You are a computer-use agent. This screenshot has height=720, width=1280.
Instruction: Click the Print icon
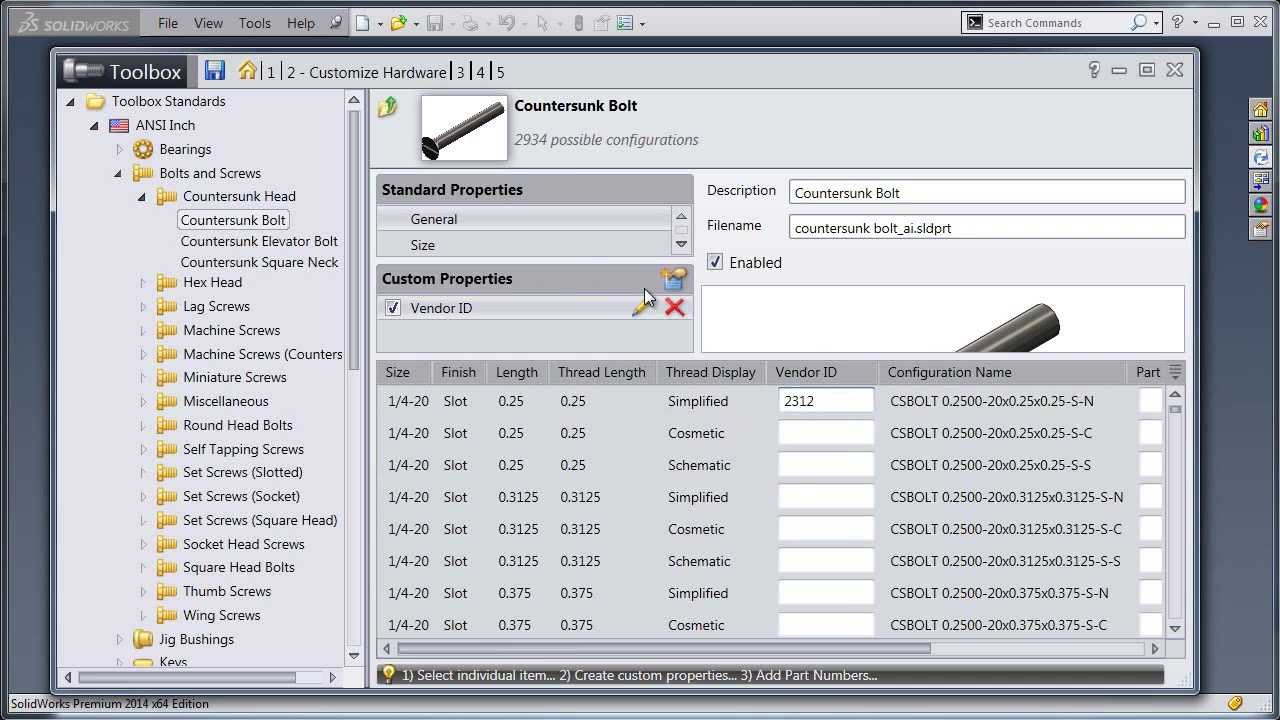pyautogui.click(x=471, y=23)
